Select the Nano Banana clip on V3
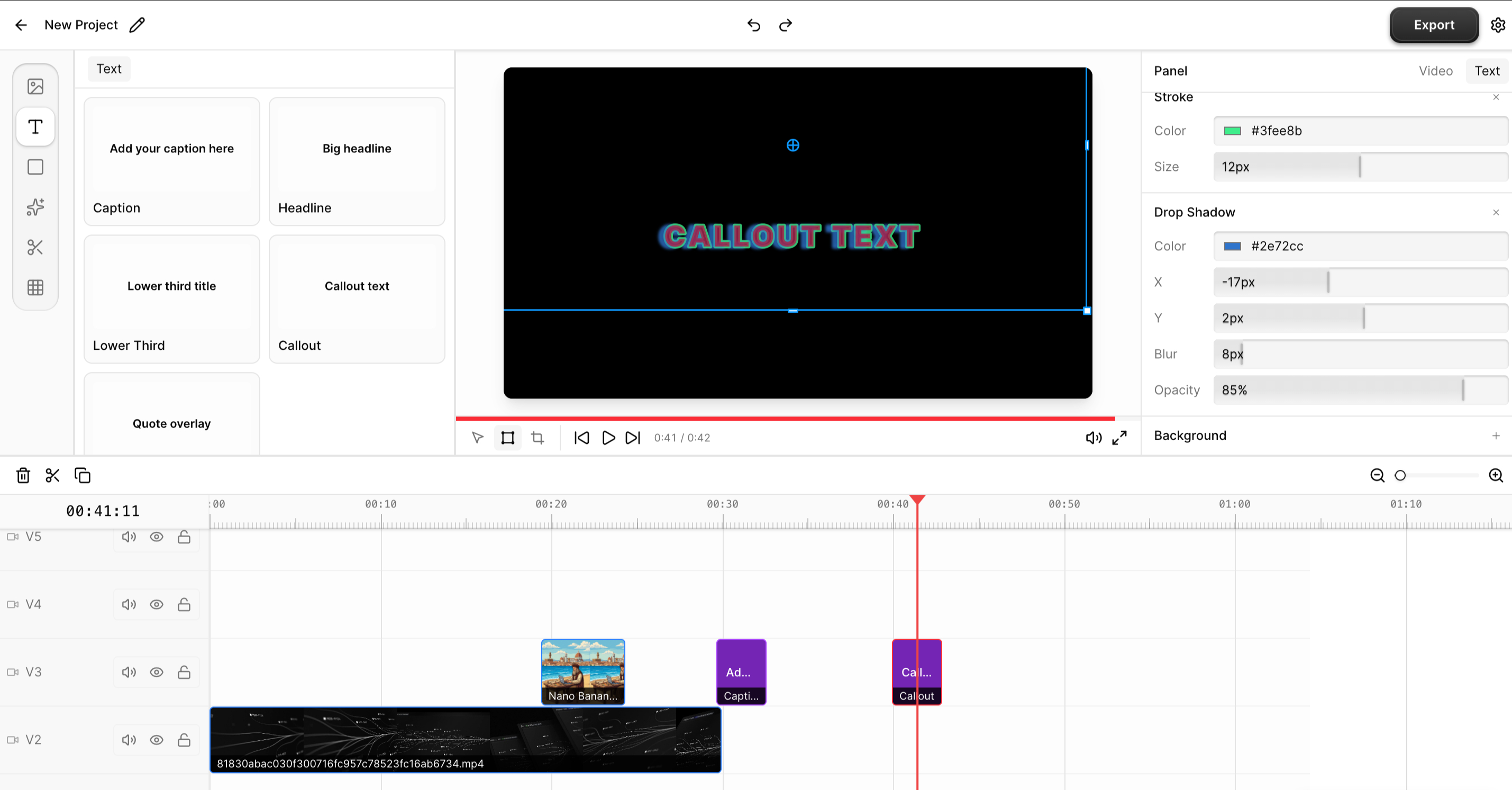The width and height of the screenshot is (1512, 790). pos(583,671)
